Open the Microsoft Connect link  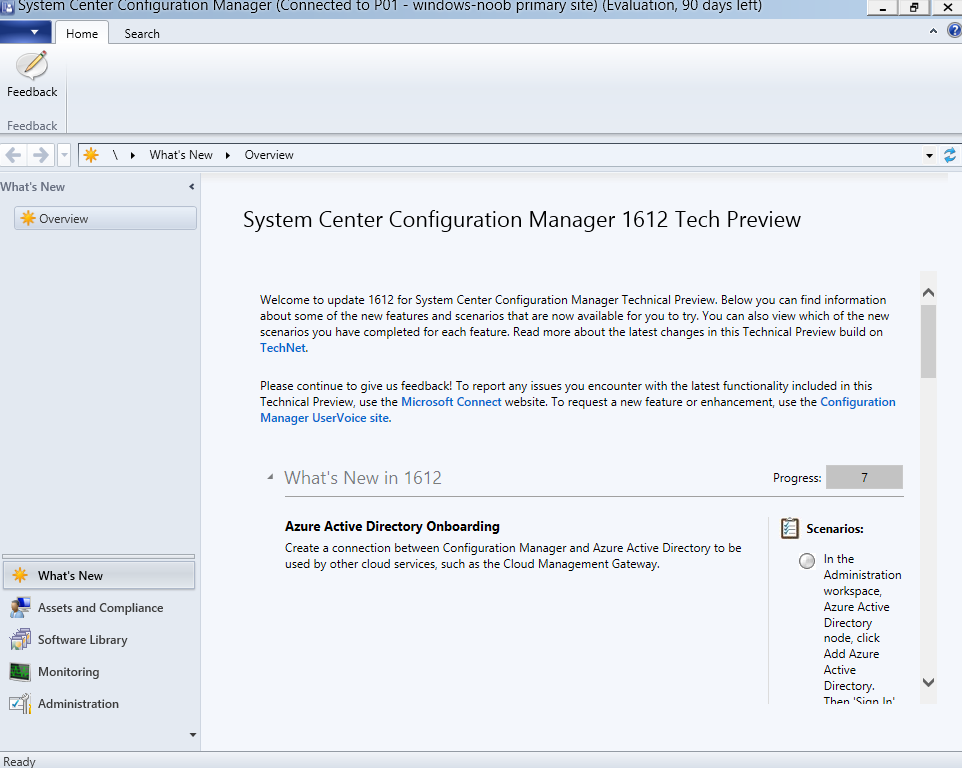tap(451, 402)
